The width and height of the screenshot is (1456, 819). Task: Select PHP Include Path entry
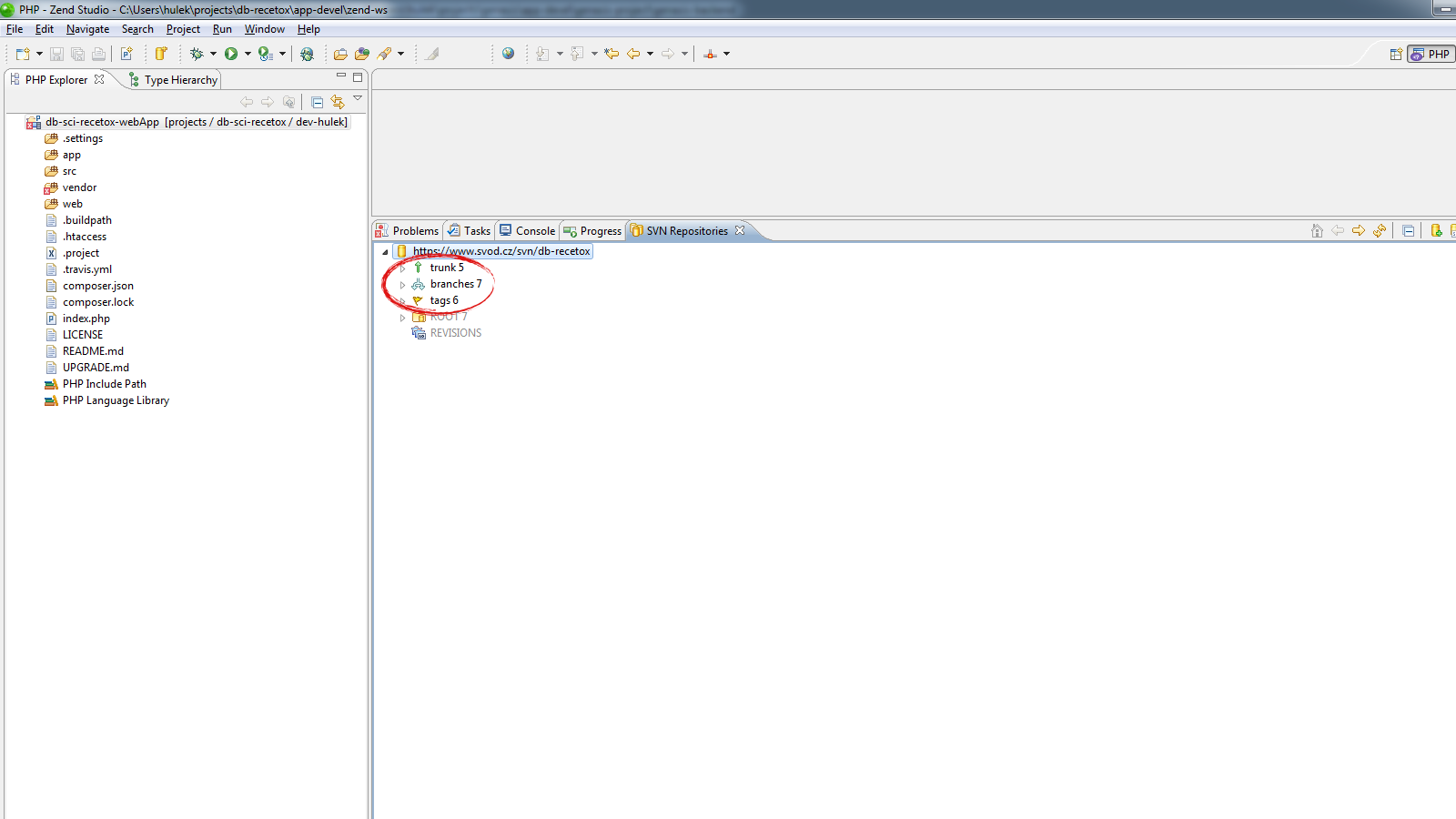pyautogui.click(x=96, y=384)
